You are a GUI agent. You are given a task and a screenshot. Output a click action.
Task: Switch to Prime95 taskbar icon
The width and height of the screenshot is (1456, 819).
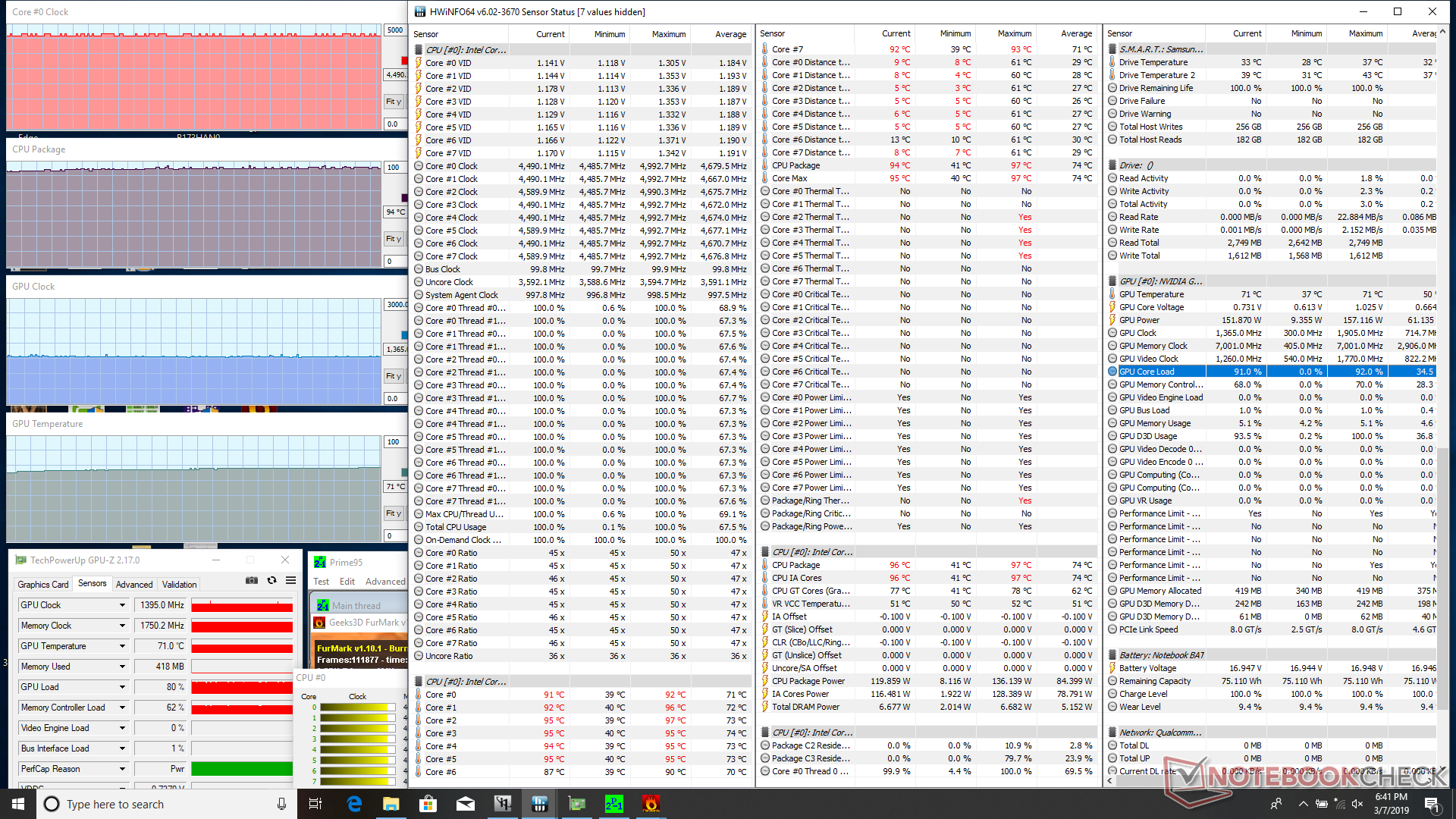(x=613, y=804)
